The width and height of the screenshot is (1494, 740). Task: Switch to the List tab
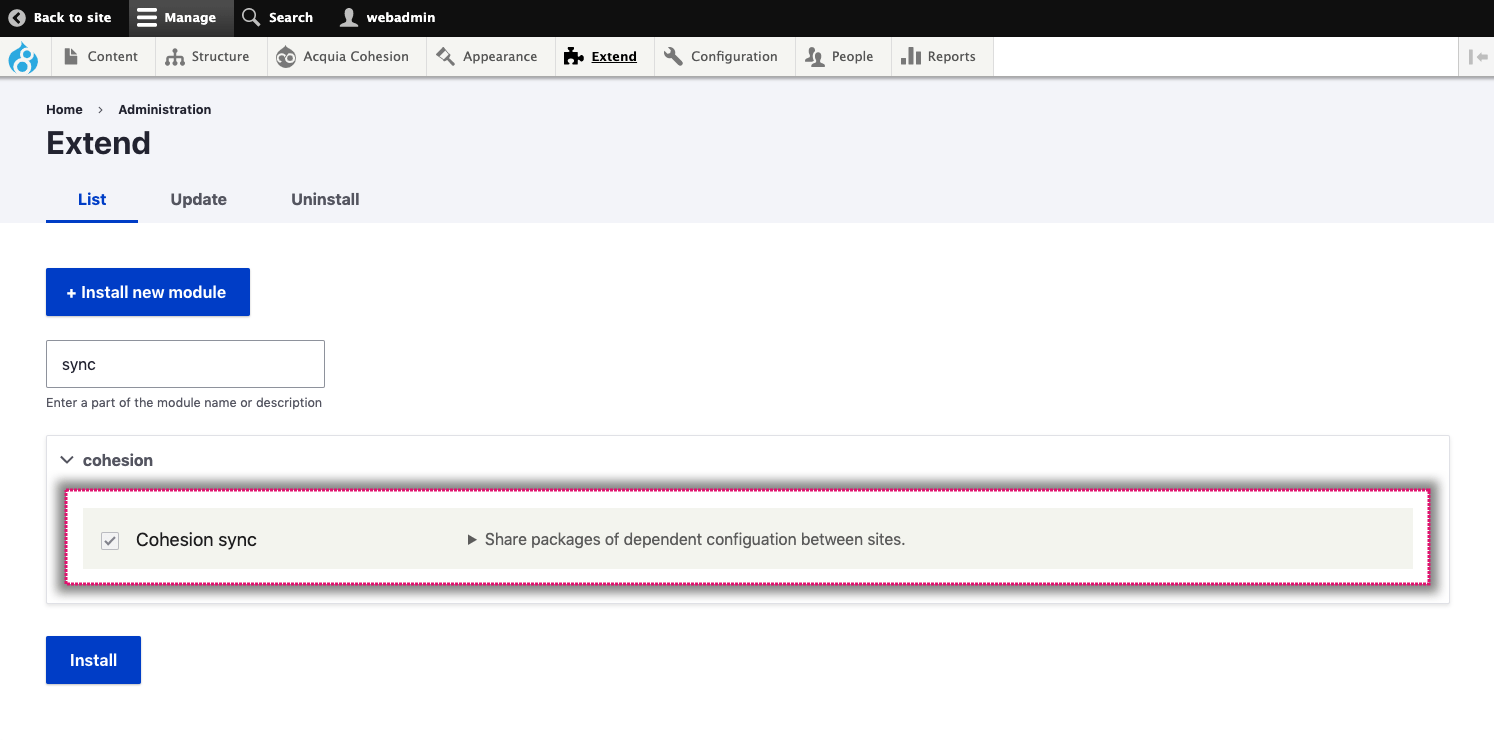click(92, 199)
